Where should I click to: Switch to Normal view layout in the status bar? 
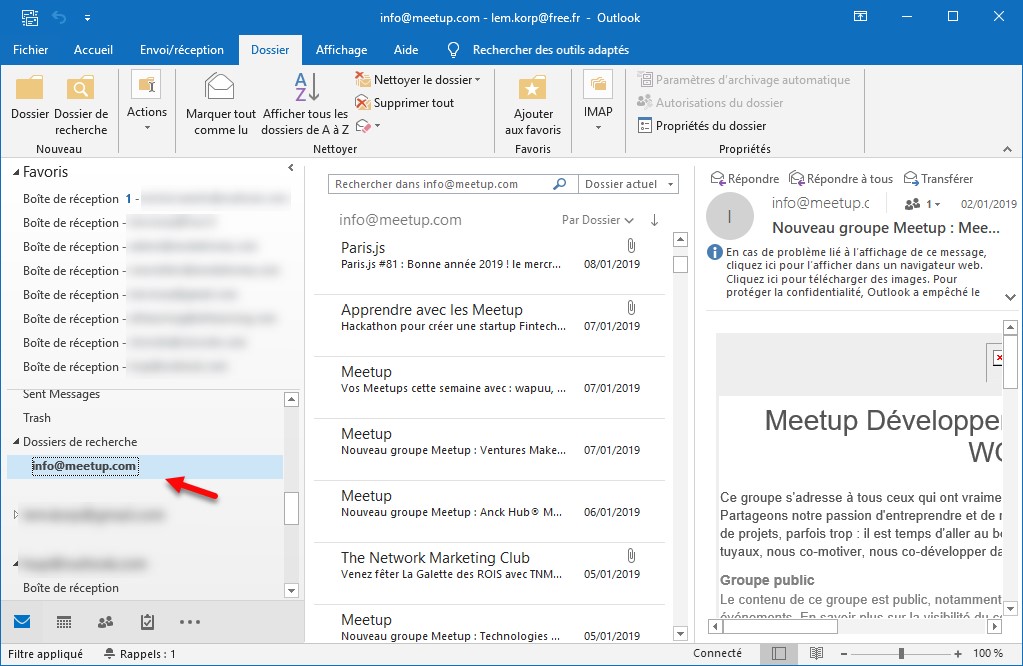tap(779, 653)
